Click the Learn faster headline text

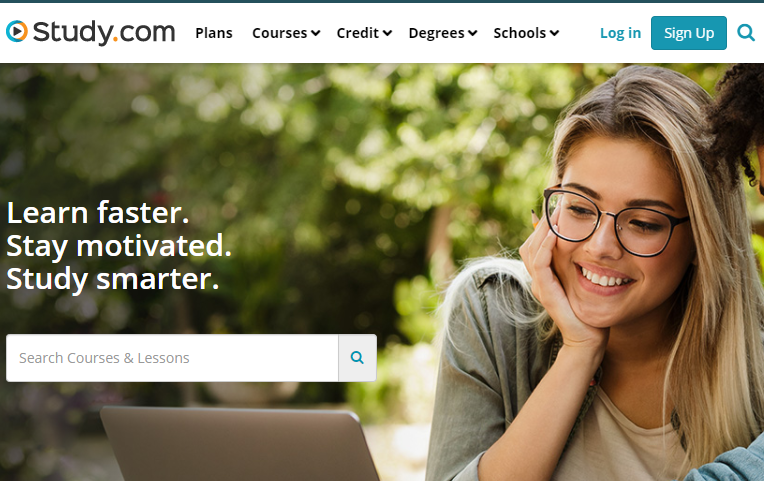[x=98, y=213]
